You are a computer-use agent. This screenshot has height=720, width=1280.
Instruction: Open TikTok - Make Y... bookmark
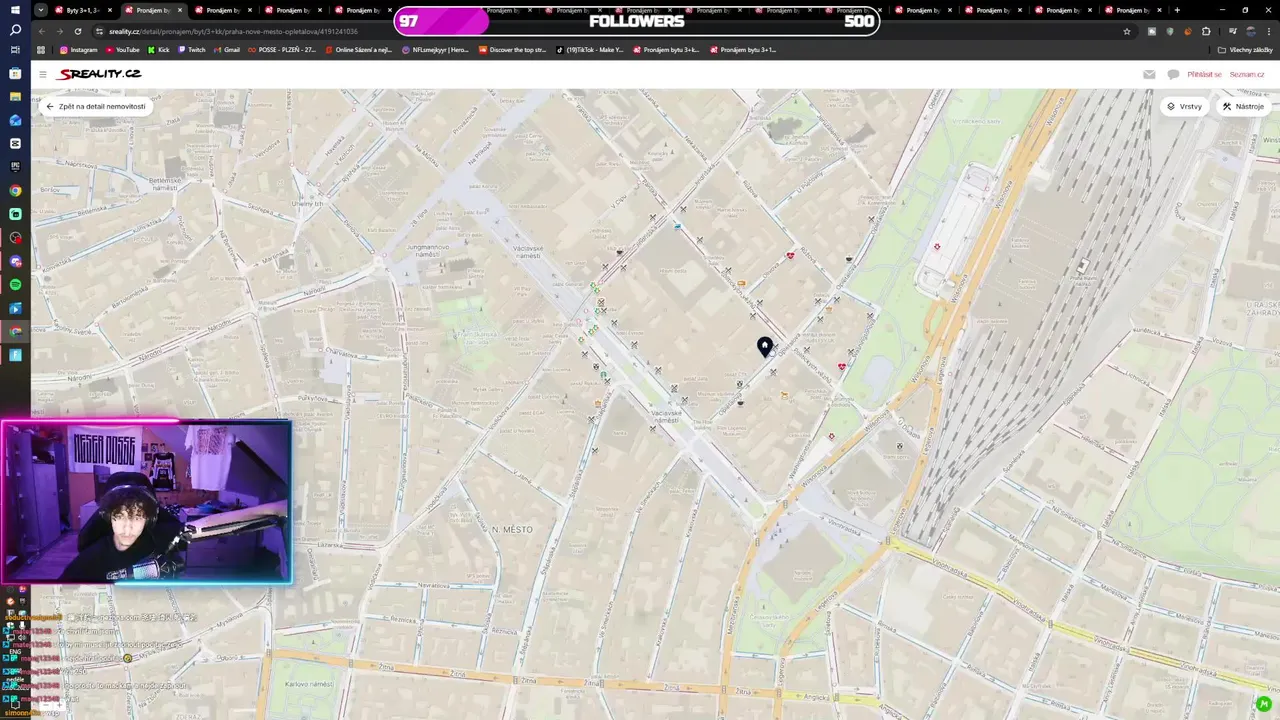pyautogui.click(x=590, y=49)
